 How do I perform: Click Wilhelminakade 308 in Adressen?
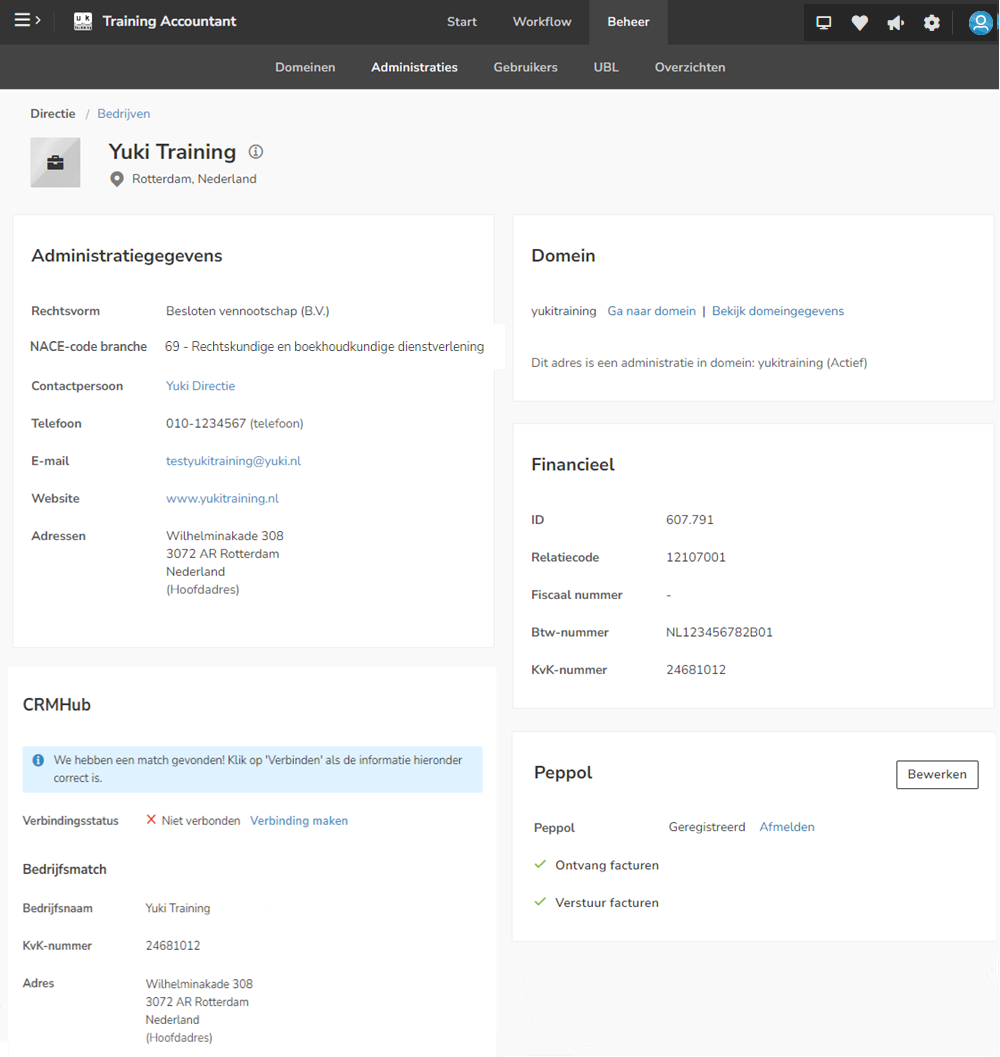225,536
